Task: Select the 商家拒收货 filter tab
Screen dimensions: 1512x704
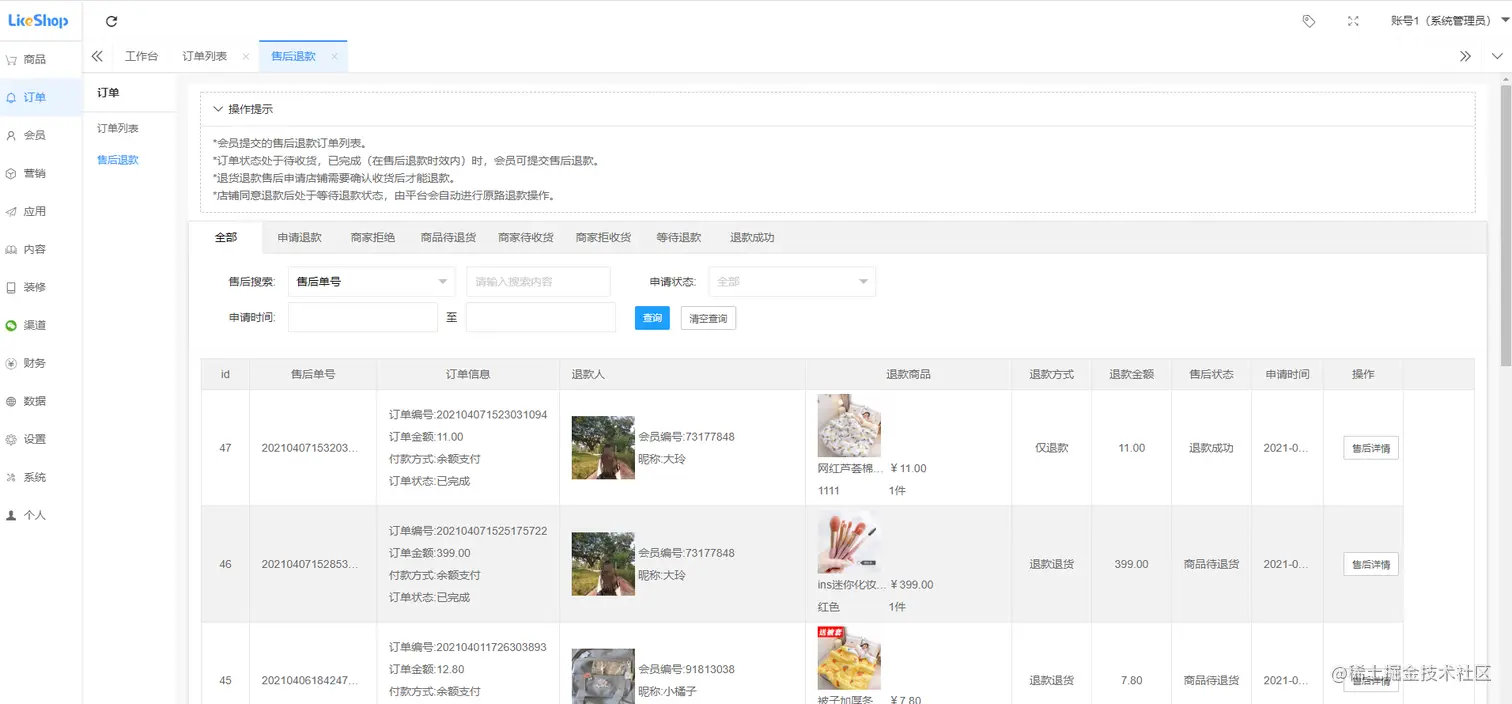Action: click(603, 238)
